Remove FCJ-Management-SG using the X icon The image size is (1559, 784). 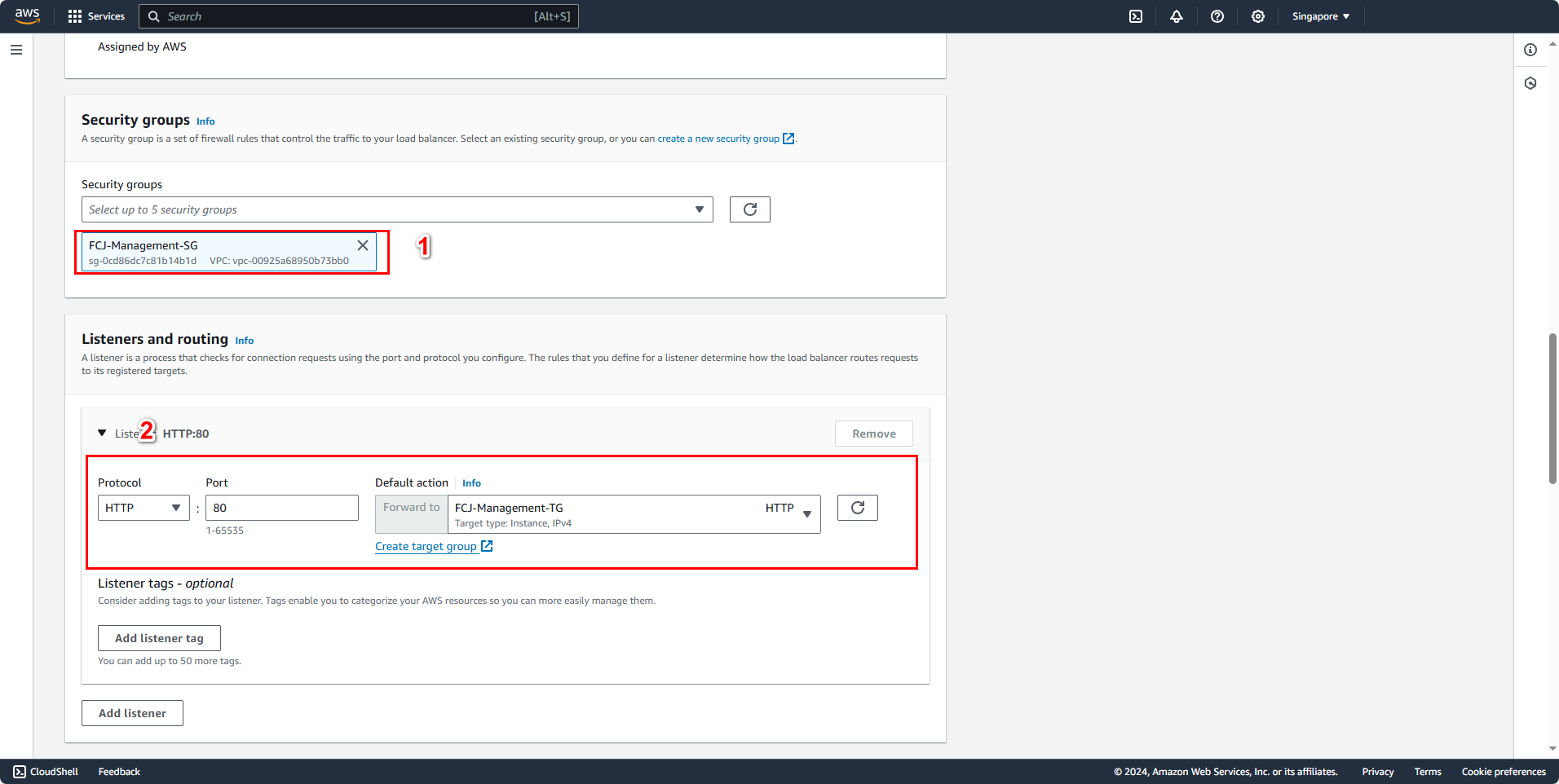[x=363, y=244]
